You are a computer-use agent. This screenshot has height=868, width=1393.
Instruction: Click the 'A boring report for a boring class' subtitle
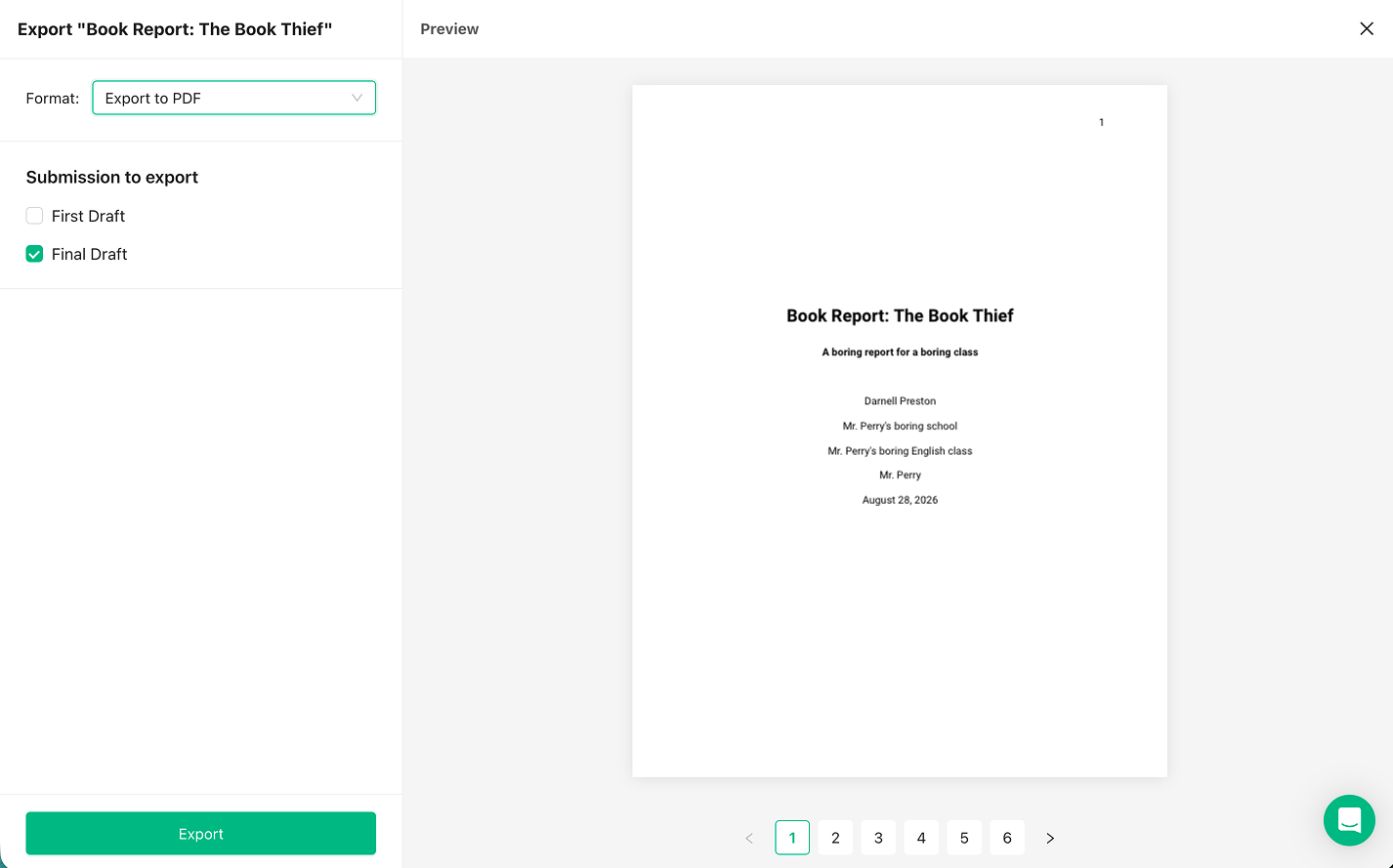pyautogui.click(x=900, y=352)
